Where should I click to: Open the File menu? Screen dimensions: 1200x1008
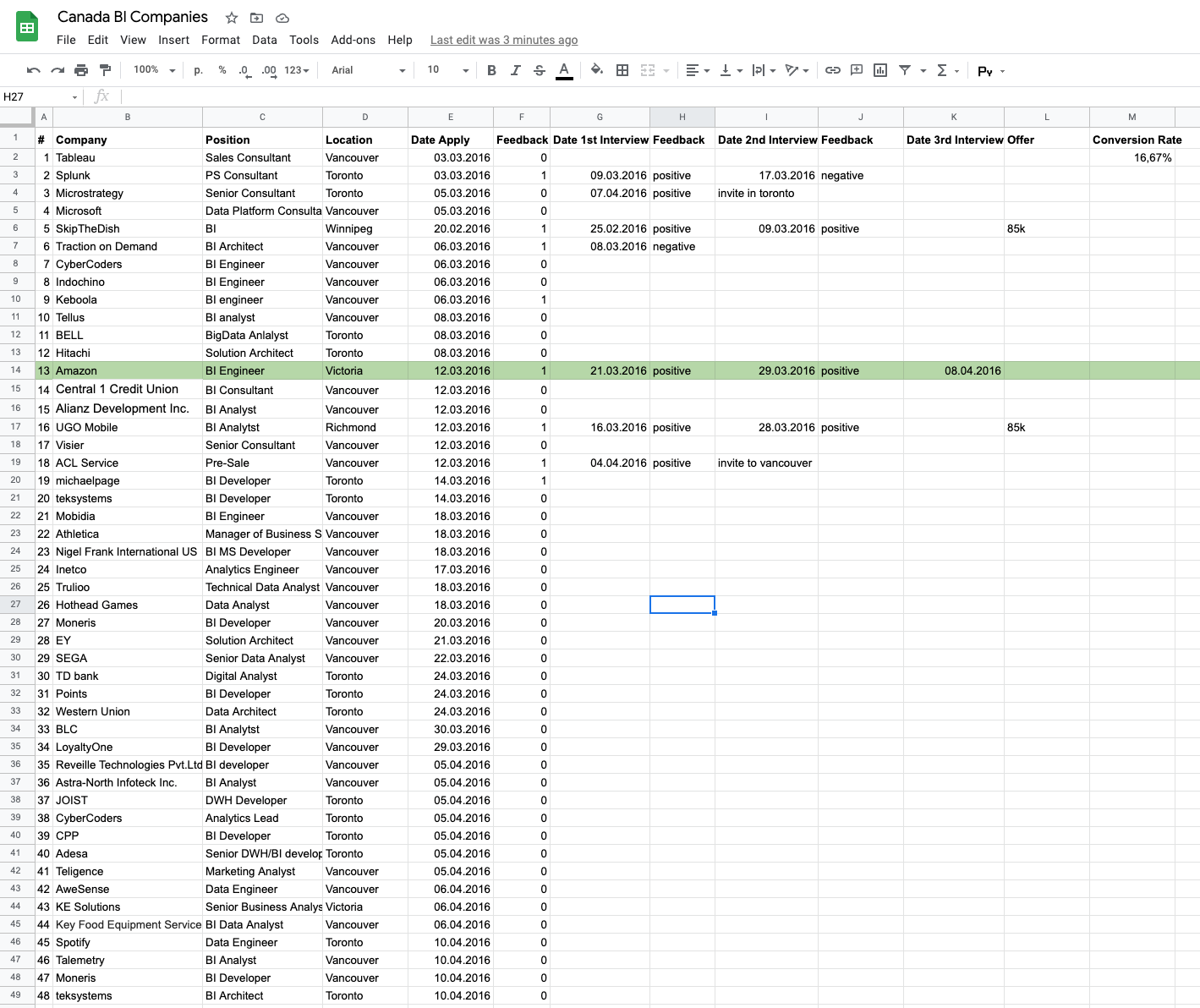[x=66, y=40]
